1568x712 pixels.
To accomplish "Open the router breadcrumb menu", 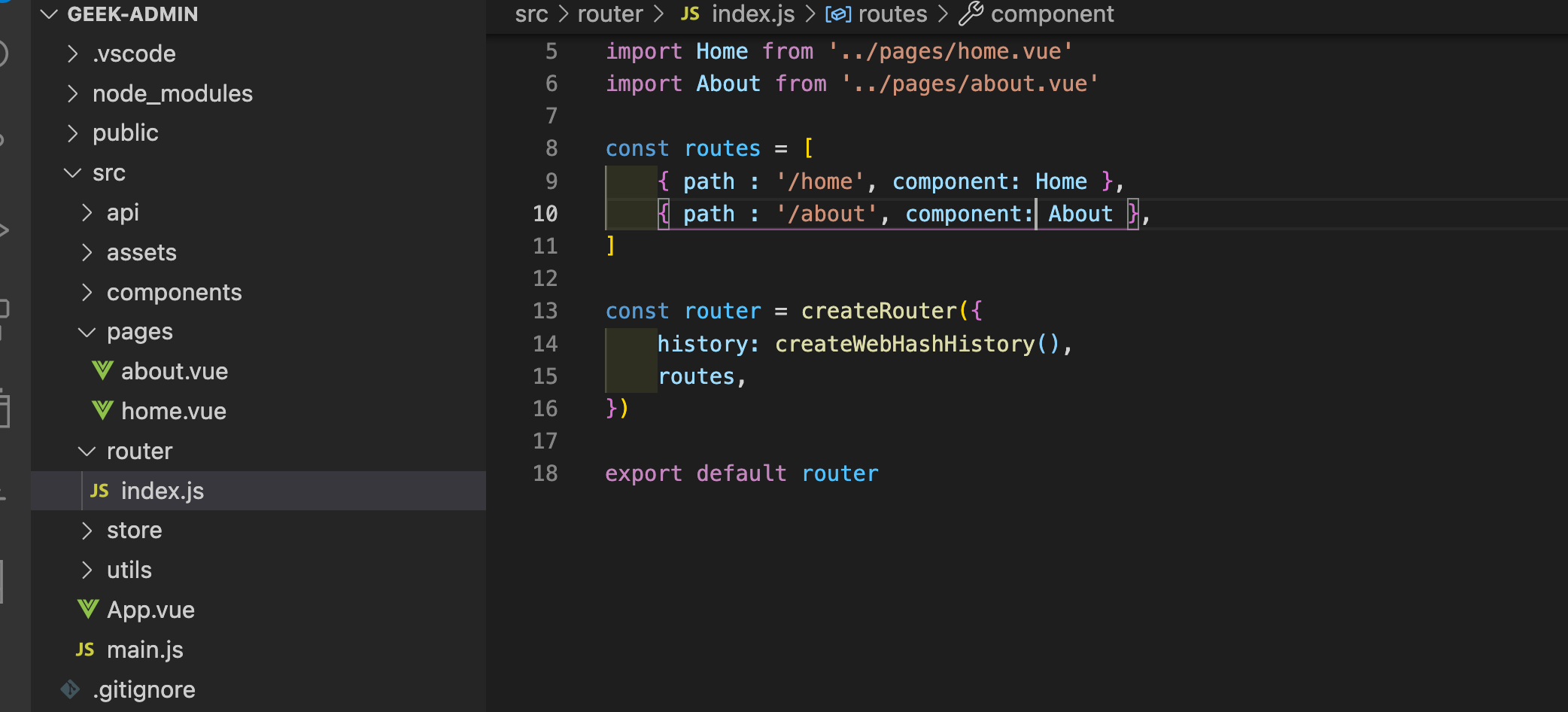I will [x=610, y=14].
